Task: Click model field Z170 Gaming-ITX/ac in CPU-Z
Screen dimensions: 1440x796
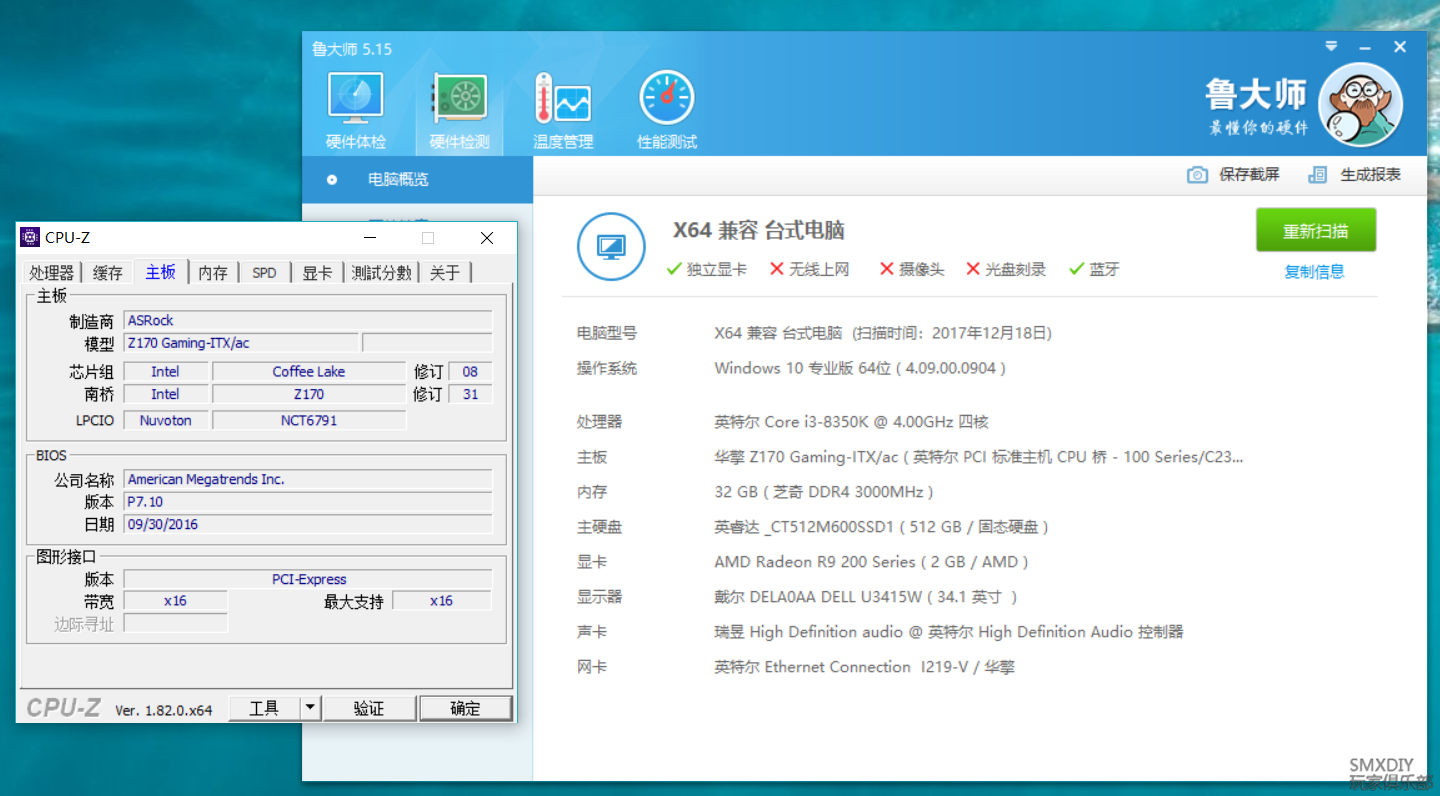Action: pos(241,343)
